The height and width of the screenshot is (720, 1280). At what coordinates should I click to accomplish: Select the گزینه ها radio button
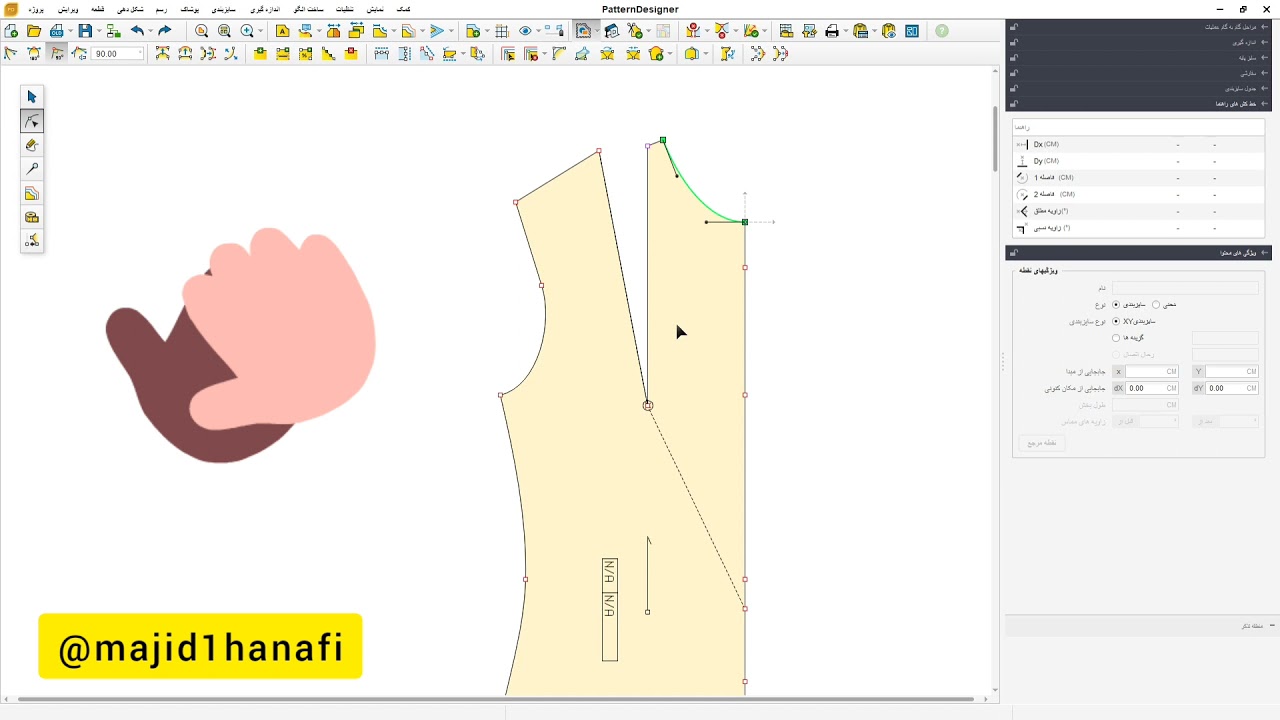1116,338
